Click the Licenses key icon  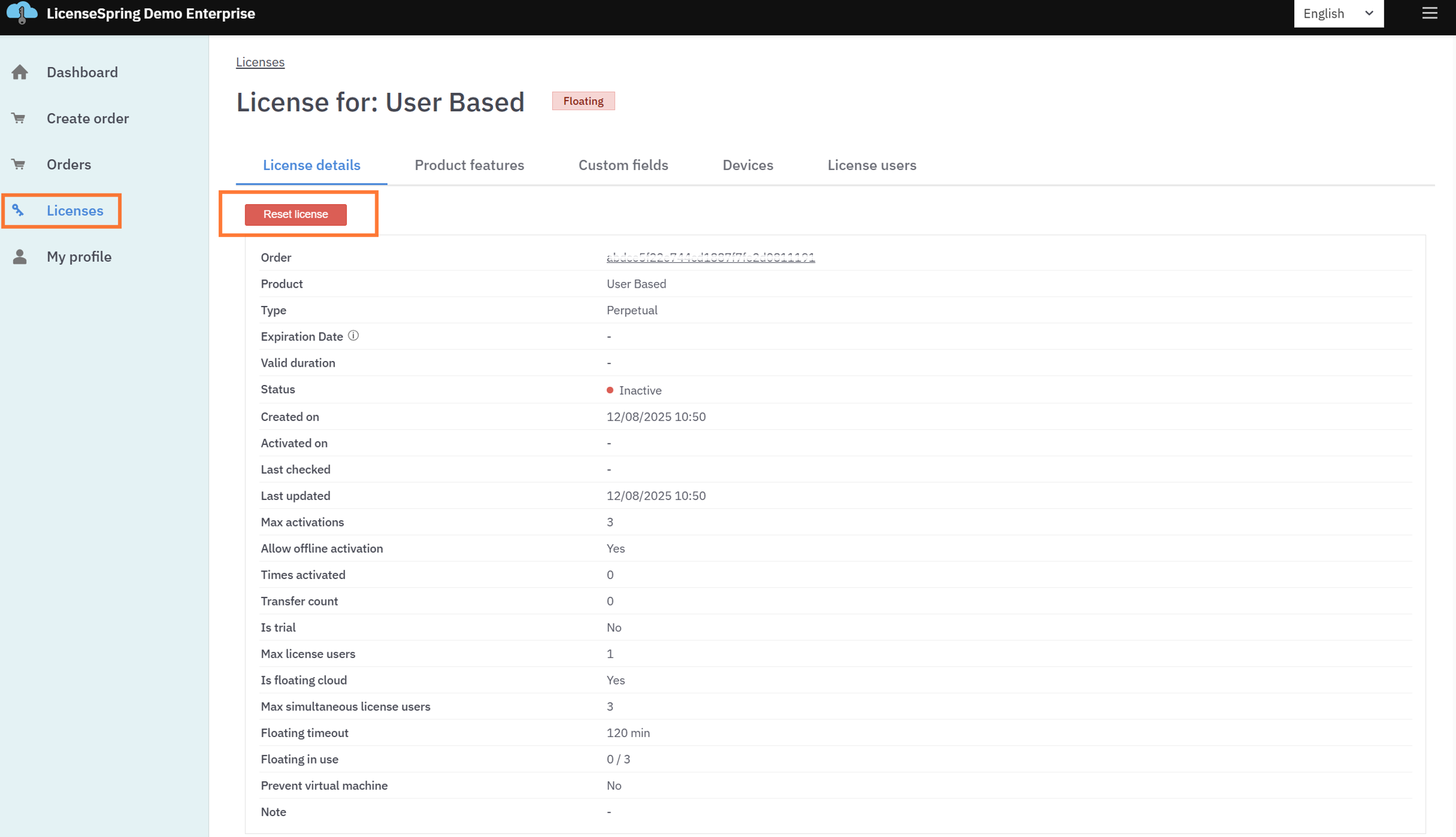[x=18, y=211]
